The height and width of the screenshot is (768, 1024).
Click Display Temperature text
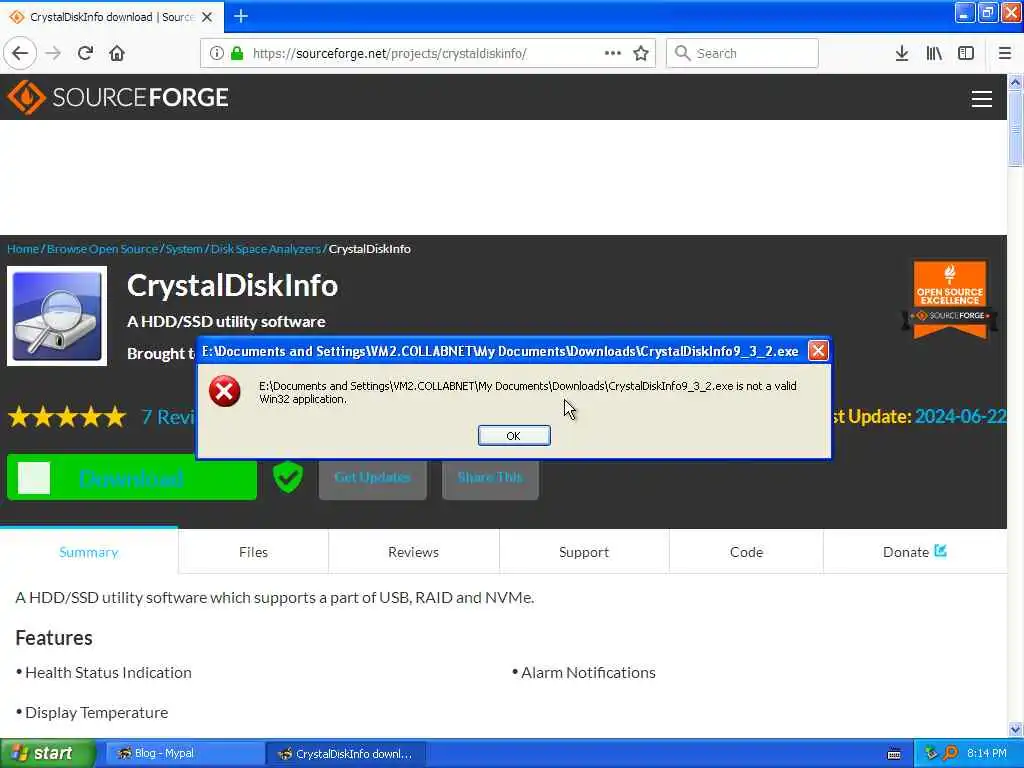tap(97, 712)
